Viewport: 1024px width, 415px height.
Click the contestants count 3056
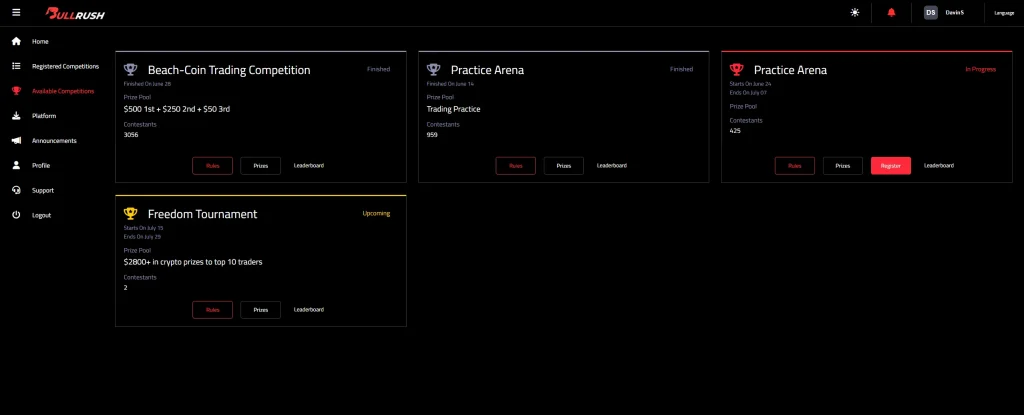(131, 135)
